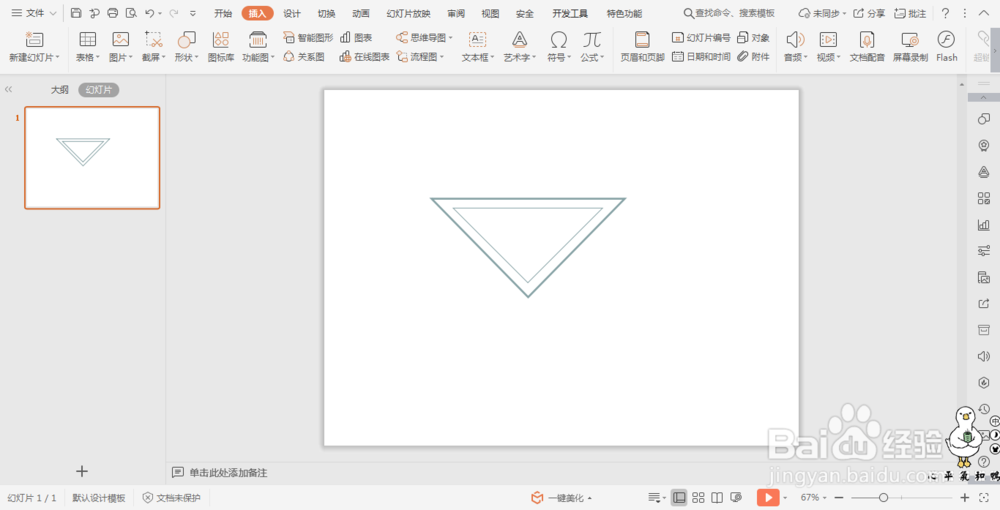The image size is (1000, 510).
Task: Switch left panel to 大纲 outline view
Action: coord(60,90)
